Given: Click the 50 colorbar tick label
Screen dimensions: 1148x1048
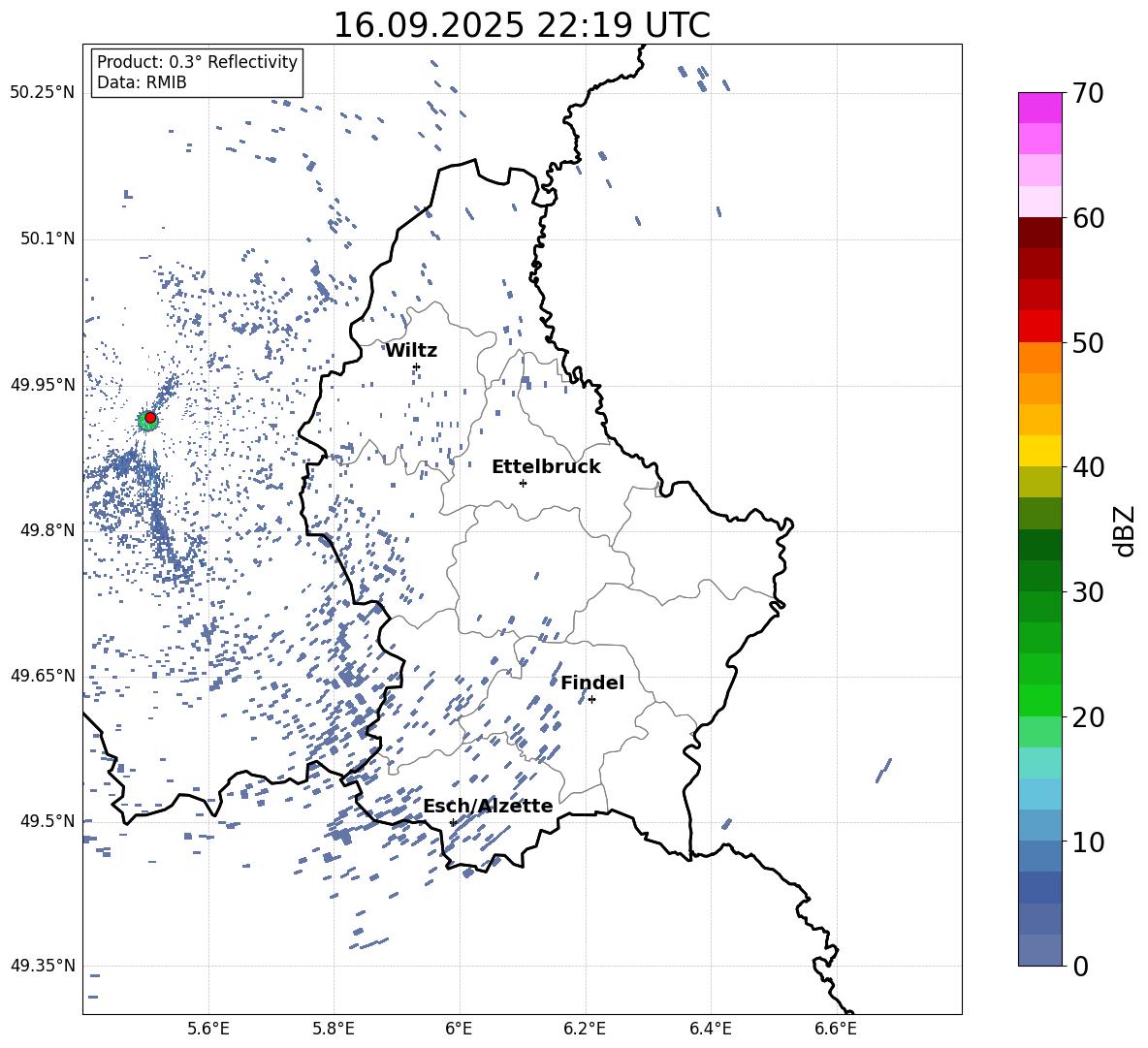Looking at the screenshot, I should click(1089, 343).
